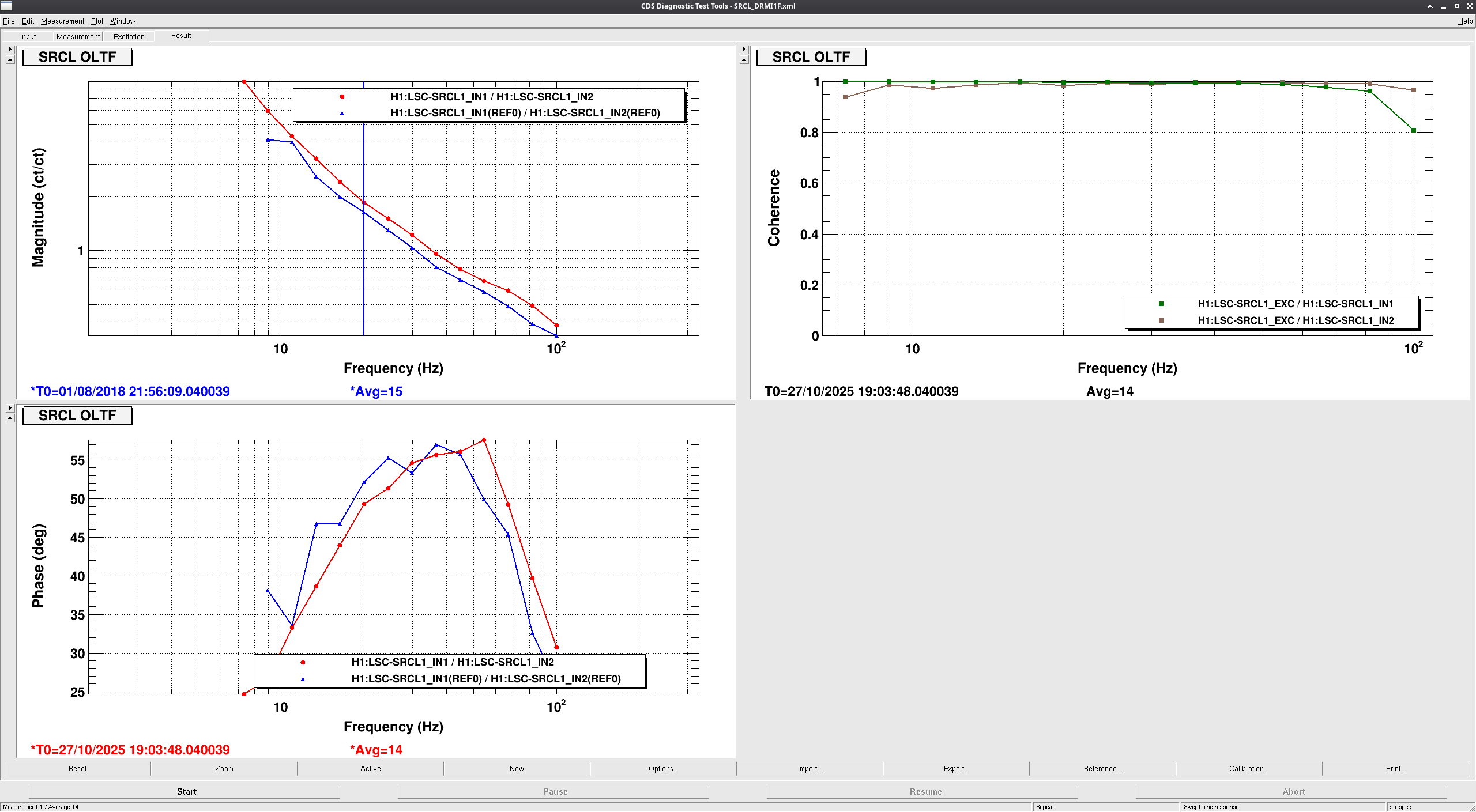1476x812 pixels.
Task: Open the Reference... dialog
Action: (x=1102, y=768)
